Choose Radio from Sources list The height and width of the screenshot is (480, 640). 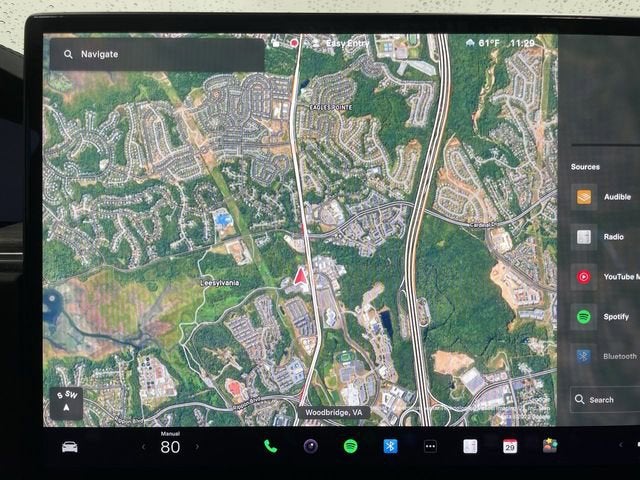click(600, 237)
